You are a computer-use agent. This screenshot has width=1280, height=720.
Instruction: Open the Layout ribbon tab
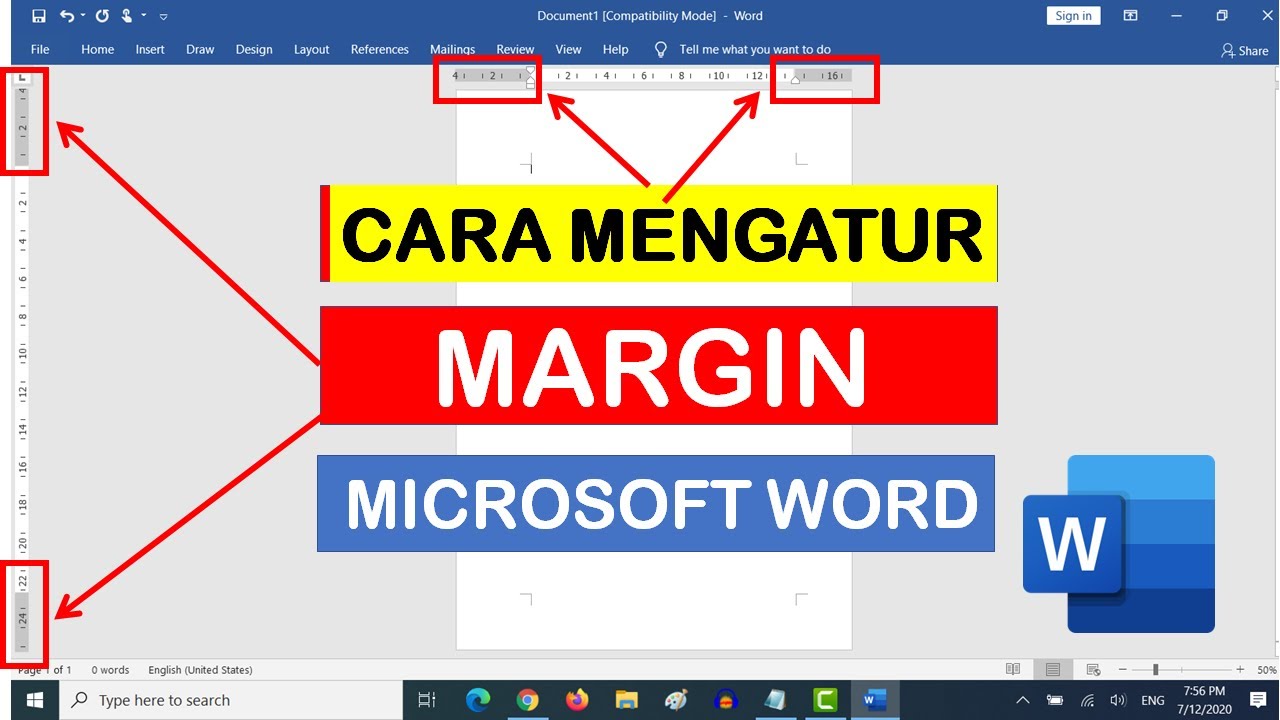tap(312, 49)
